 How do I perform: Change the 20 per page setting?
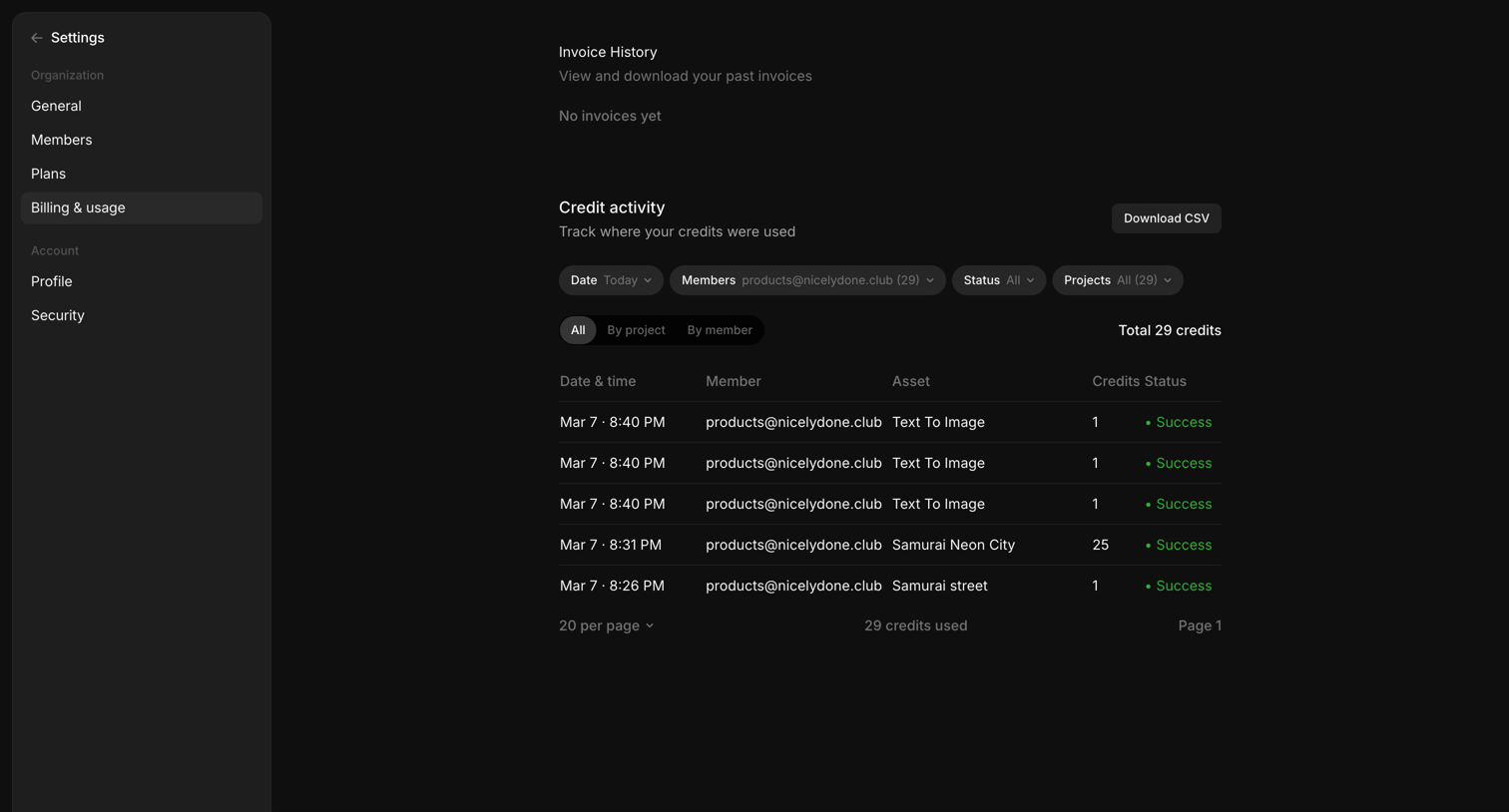(606, 625)
